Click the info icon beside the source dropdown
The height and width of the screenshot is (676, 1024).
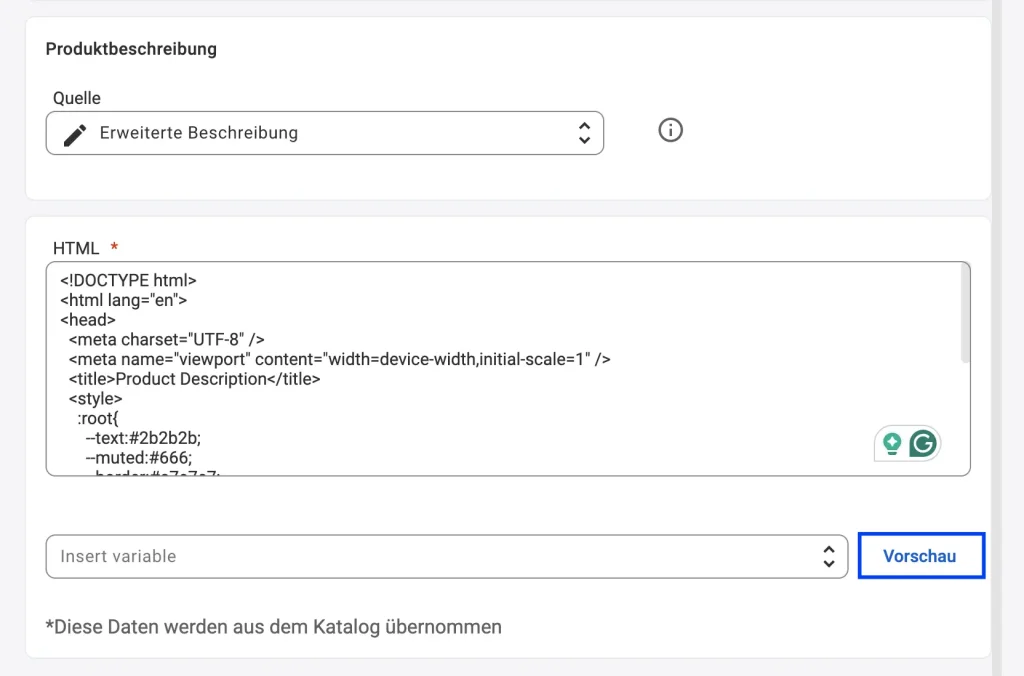click(x=670, y=130)
